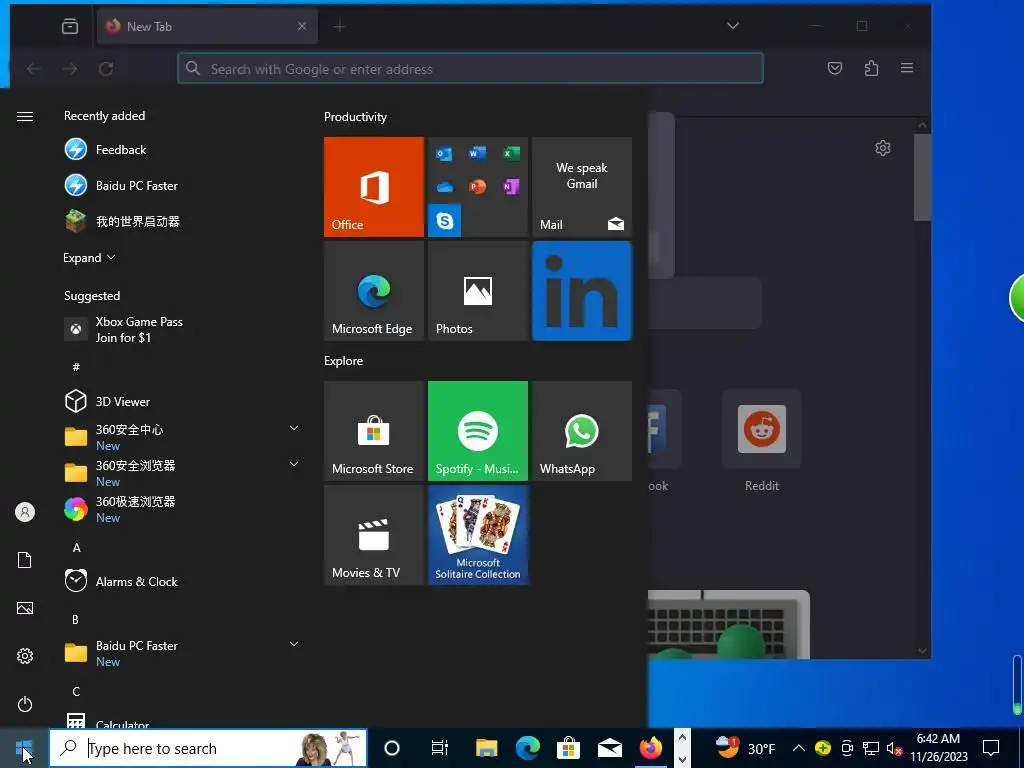Screen dimensions: 1024x768
Task: Open the Action Center notifications
Action: pyautogui.click(x=991, y=748)
